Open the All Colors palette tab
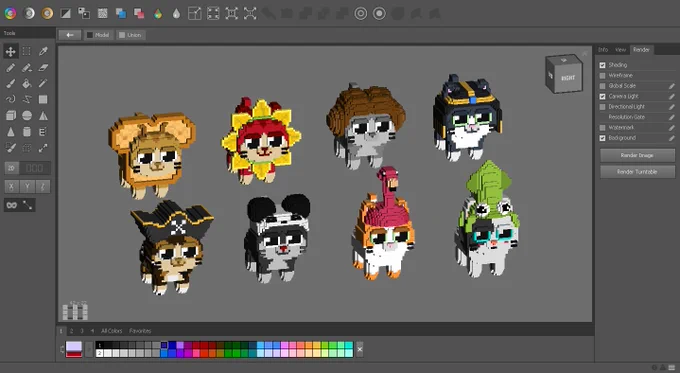This screenshot has height=373, width=680. click(111, 331)
